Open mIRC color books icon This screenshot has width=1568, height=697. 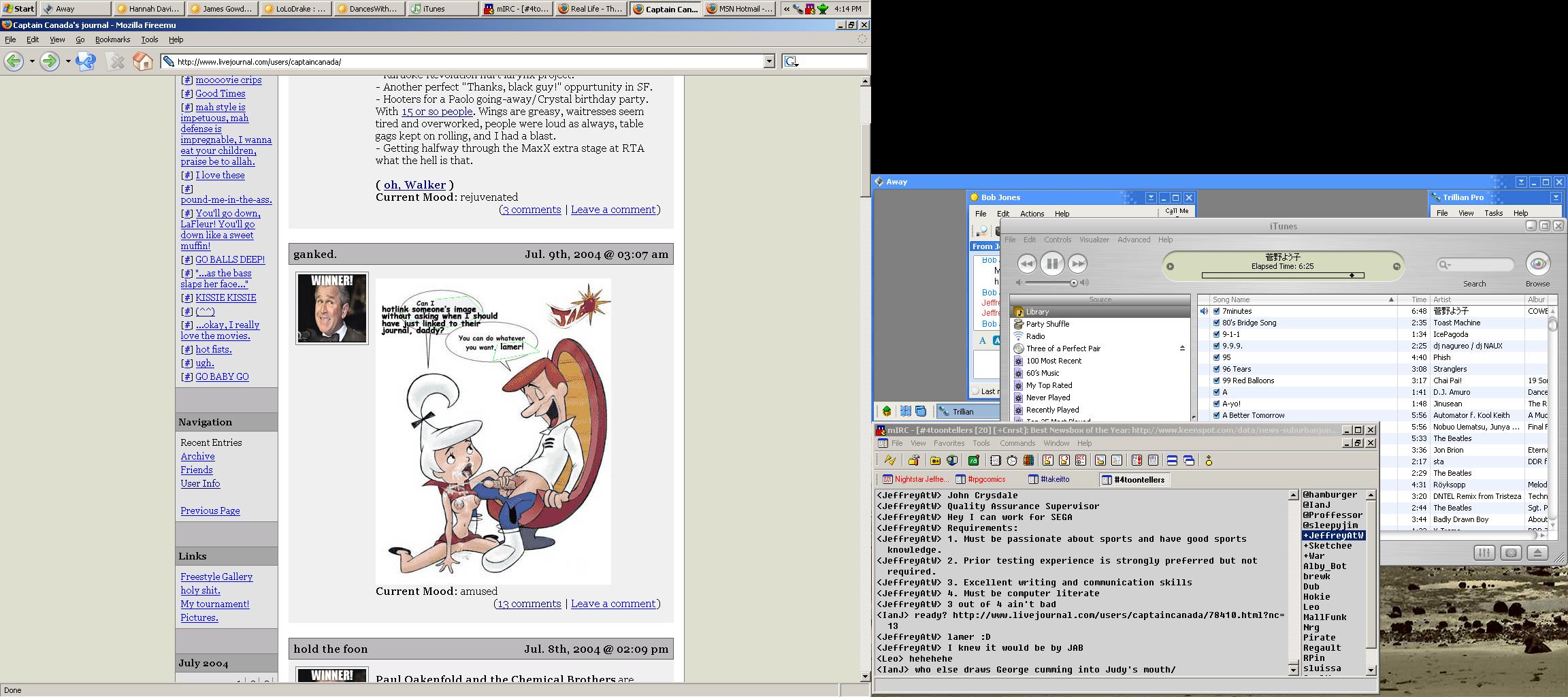point(1028,461)
